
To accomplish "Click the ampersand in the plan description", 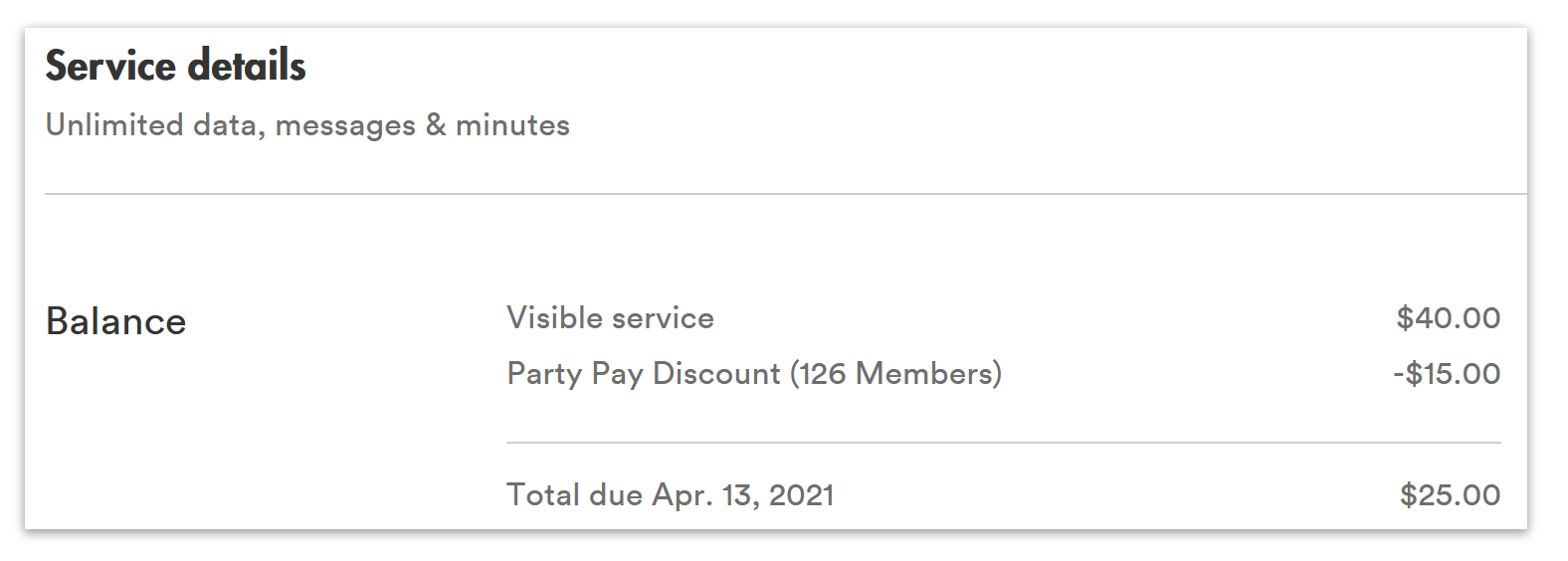I will pyautogui.click(x=436, y=124).
